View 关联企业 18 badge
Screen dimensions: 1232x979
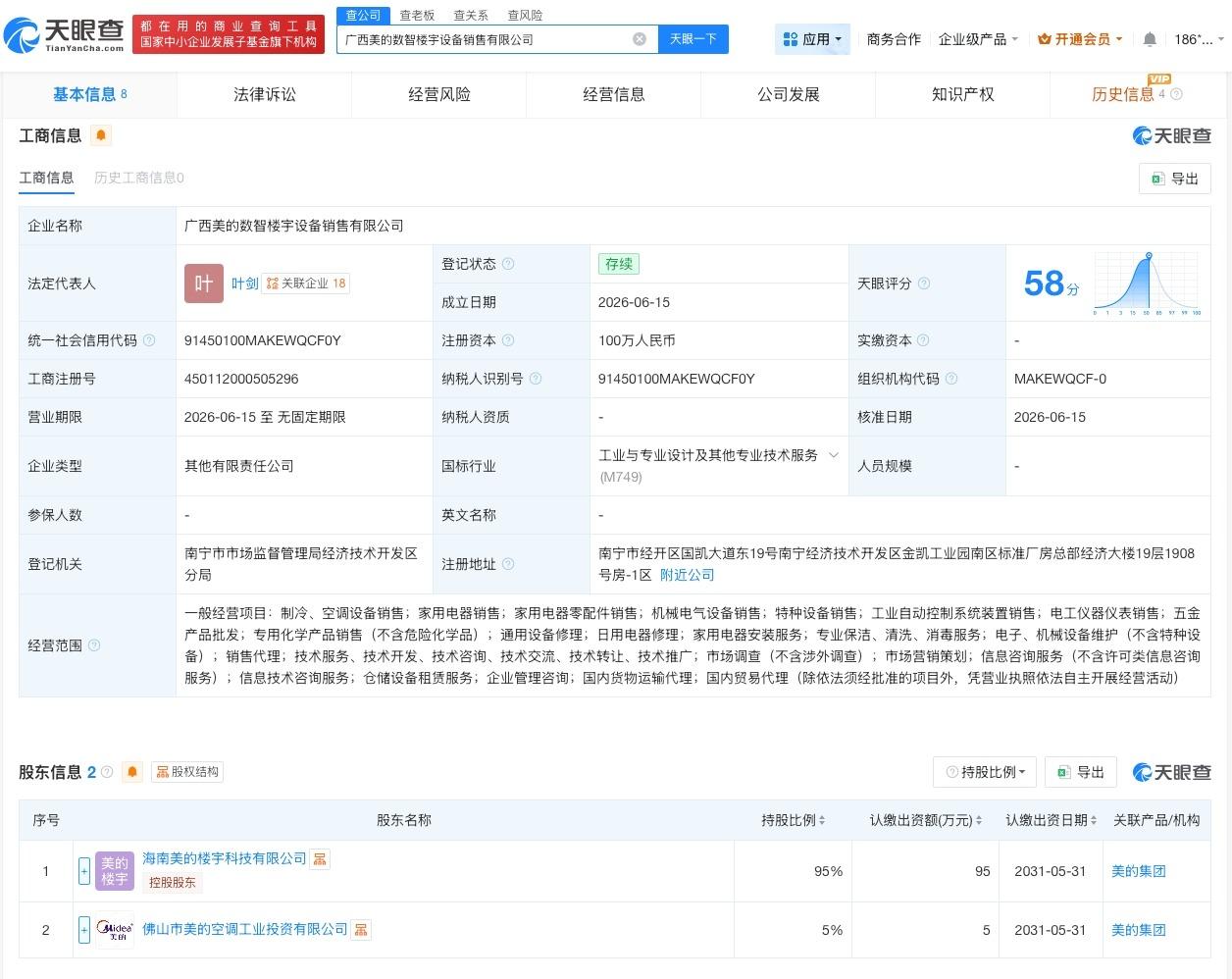point(306,283)
